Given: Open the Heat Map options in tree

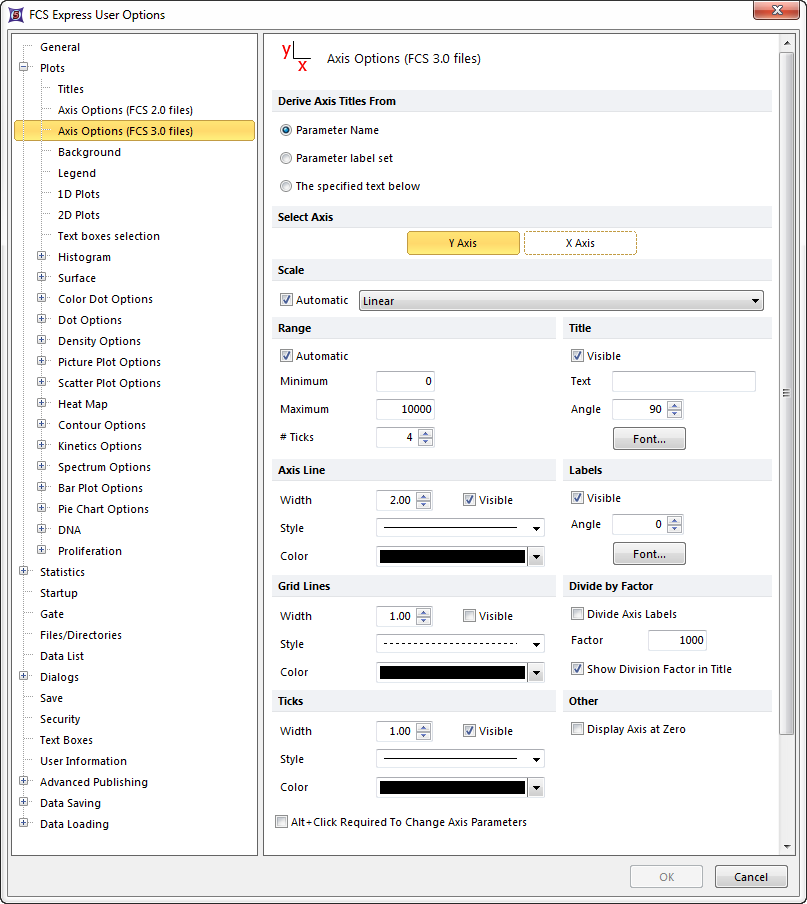Looking at the screenshot, I should point(82,404).
